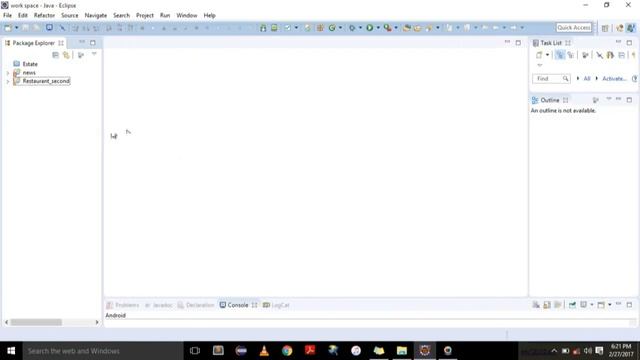Open the Debug dropdown arrow
Screen dimensions: 640x360
(360, 28)
